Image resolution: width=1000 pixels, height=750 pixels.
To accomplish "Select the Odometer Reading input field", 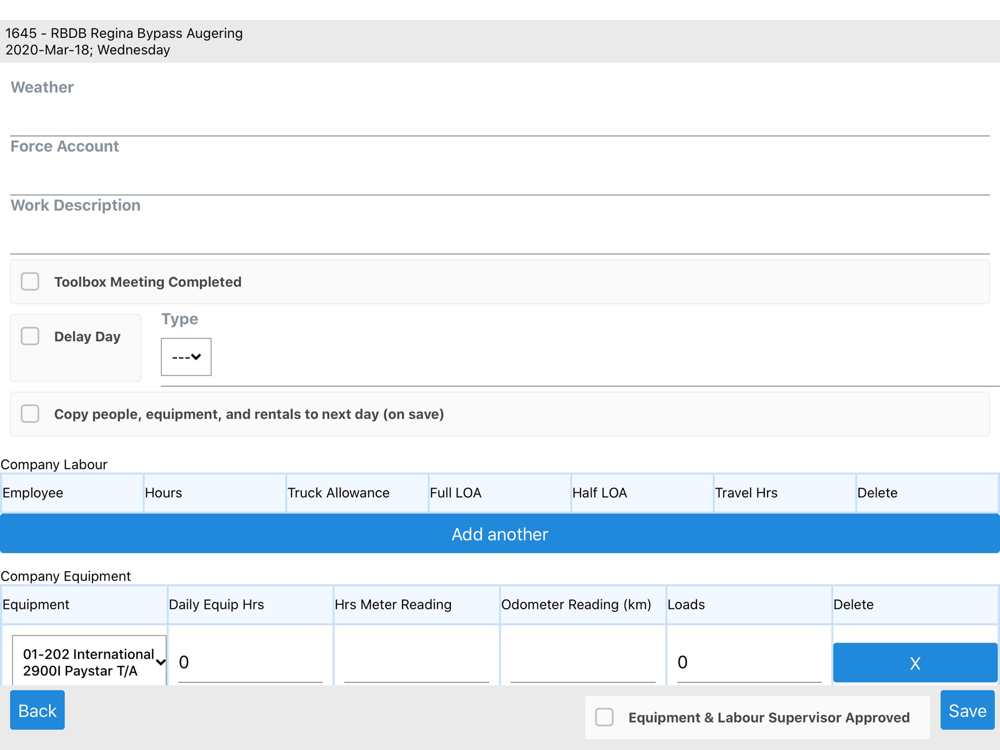I will (x=582, y=662).
